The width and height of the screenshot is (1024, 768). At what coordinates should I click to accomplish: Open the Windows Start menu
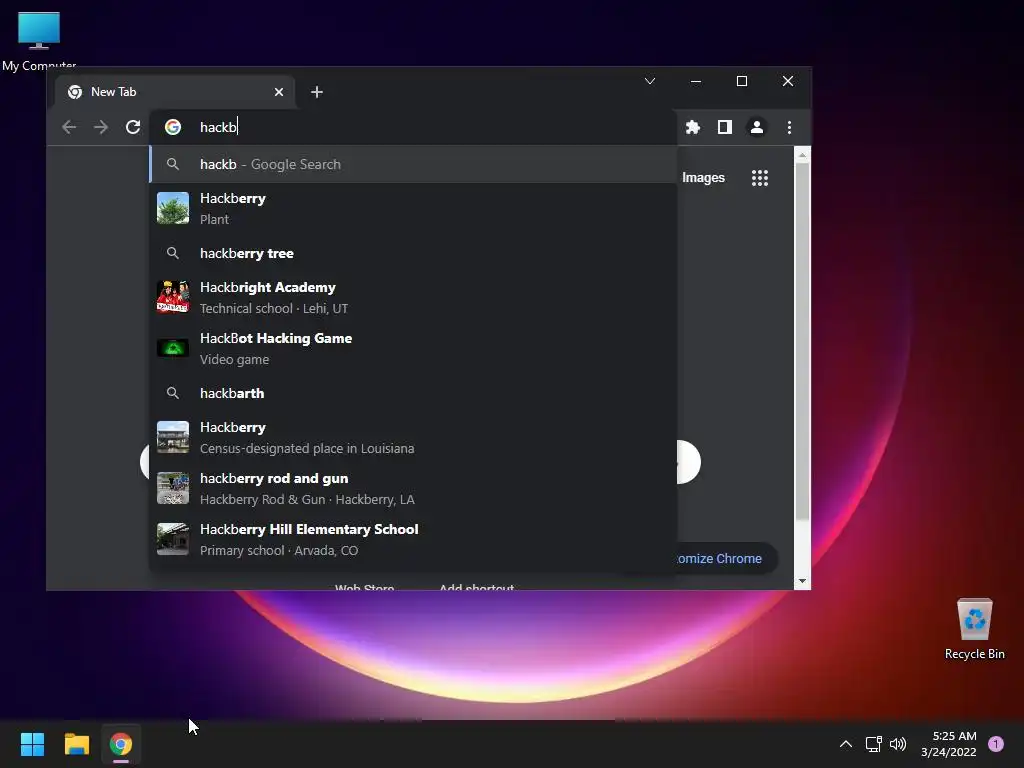[x=32, y=744]
